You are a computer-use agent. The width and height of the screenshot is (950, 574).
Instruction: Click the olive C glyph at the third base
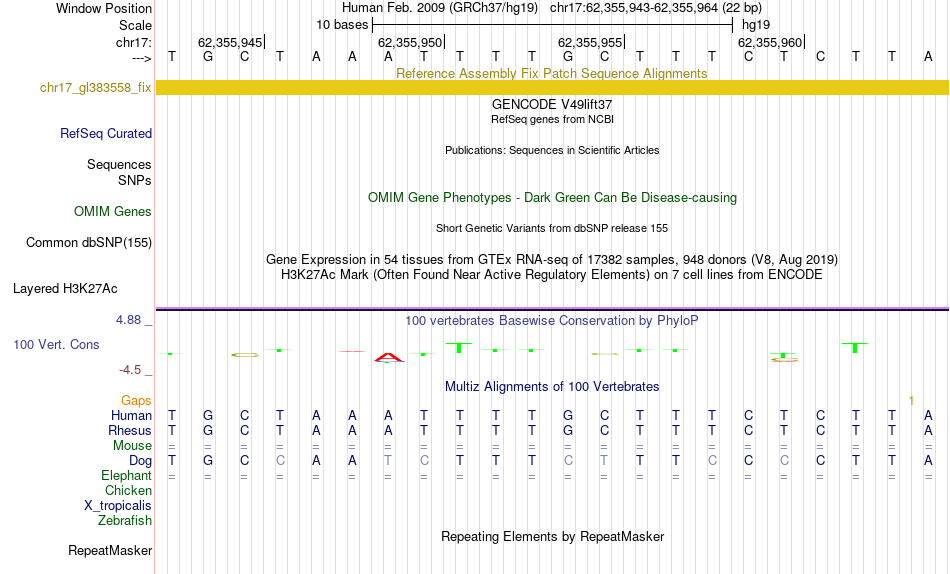(x=245, y=355)
